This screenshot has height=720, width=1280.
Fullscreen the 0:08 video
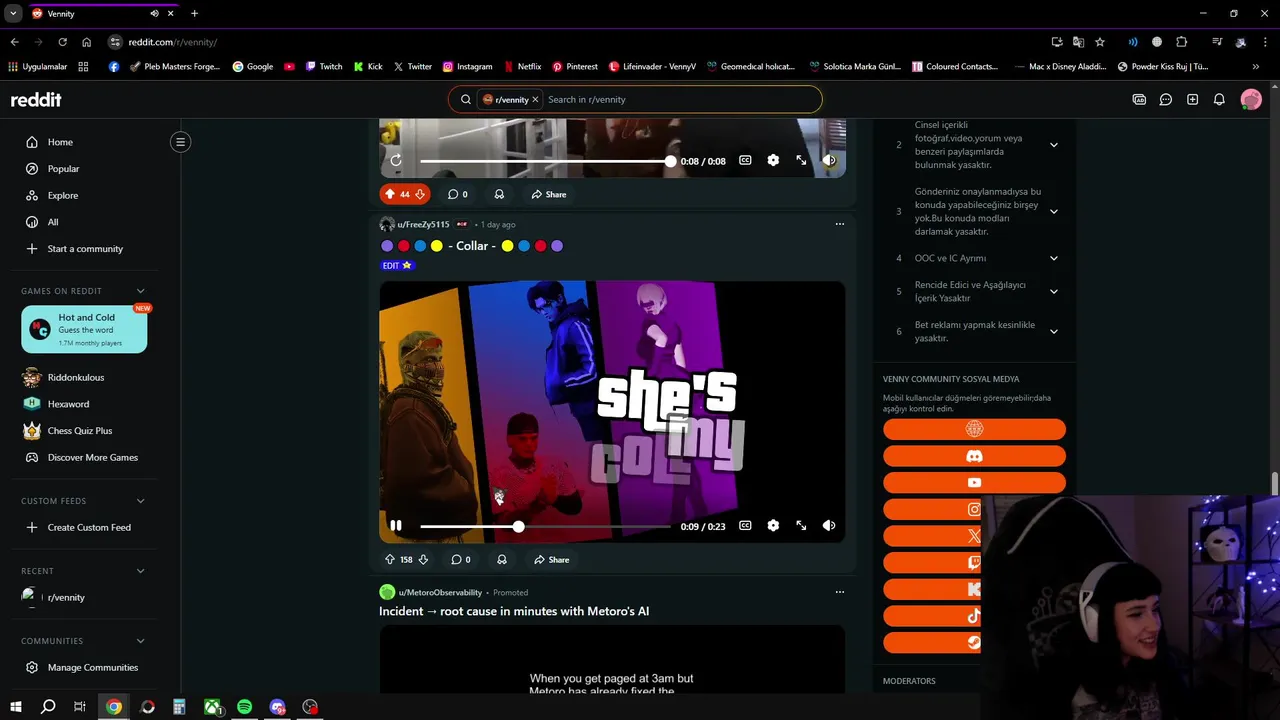tap(801, 160)
